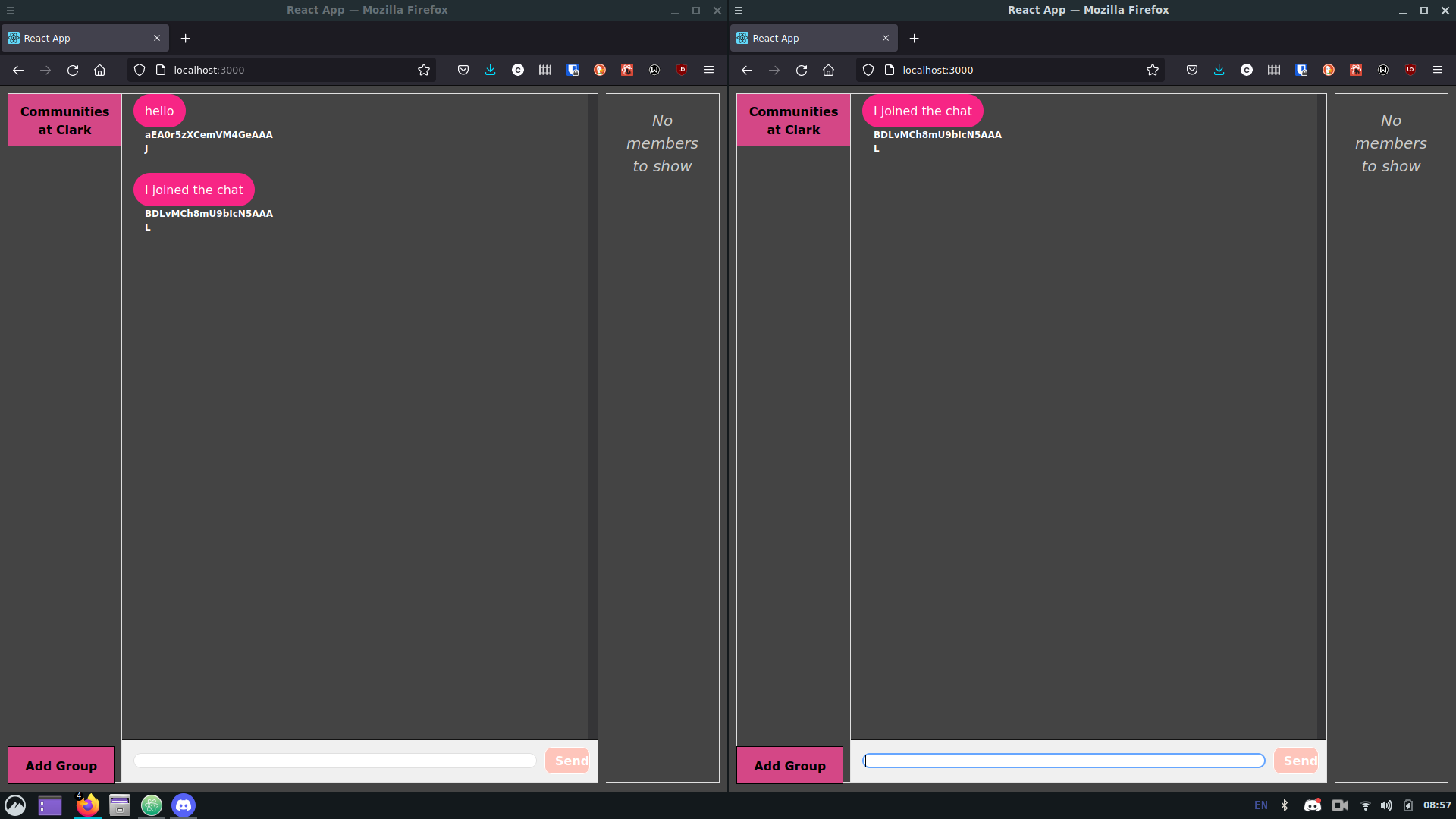Click message input field in left window
1456x819 pixels.
(x=334, y=761)
